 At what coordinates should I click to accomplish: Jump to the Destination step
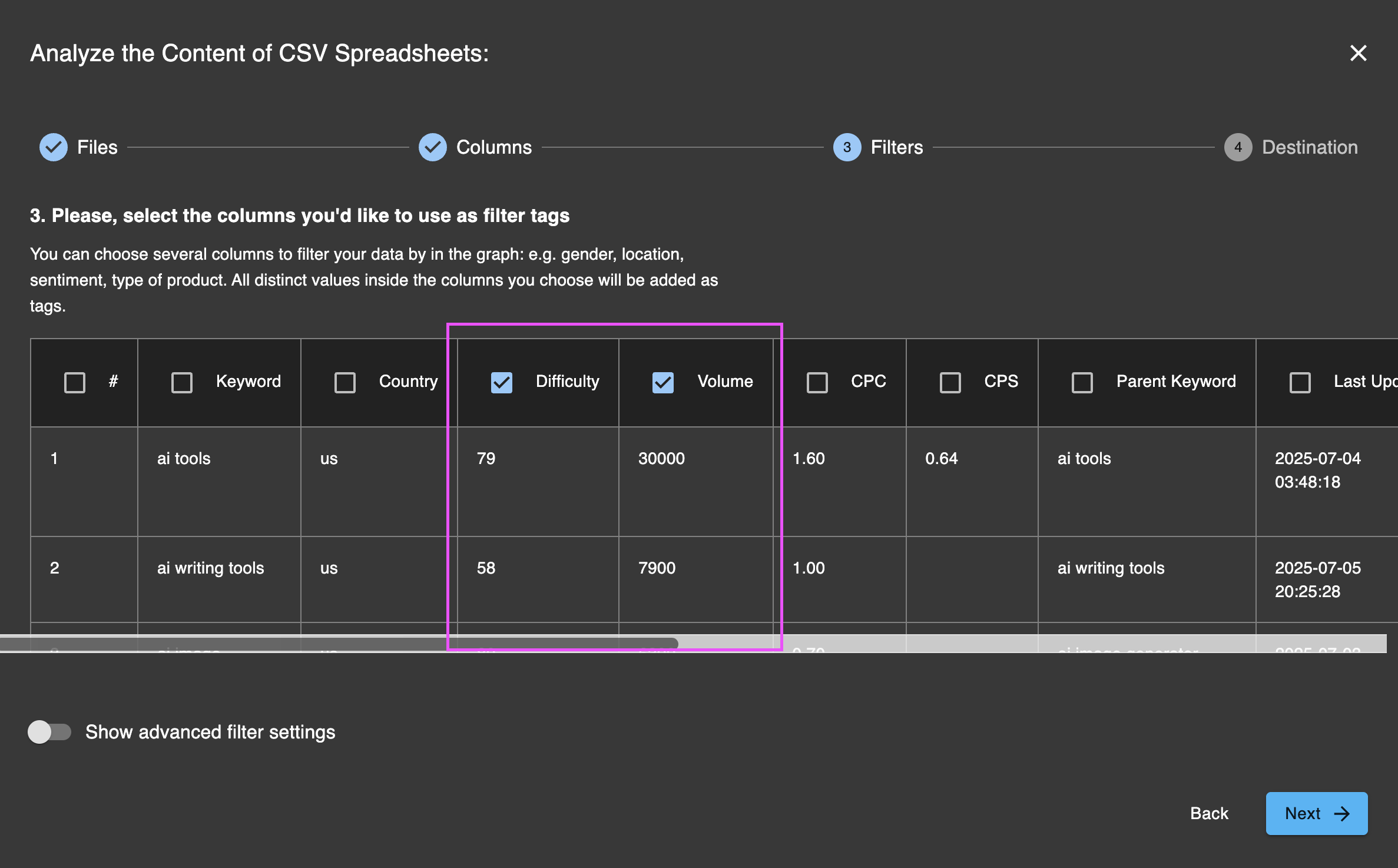coord(1291,147)
